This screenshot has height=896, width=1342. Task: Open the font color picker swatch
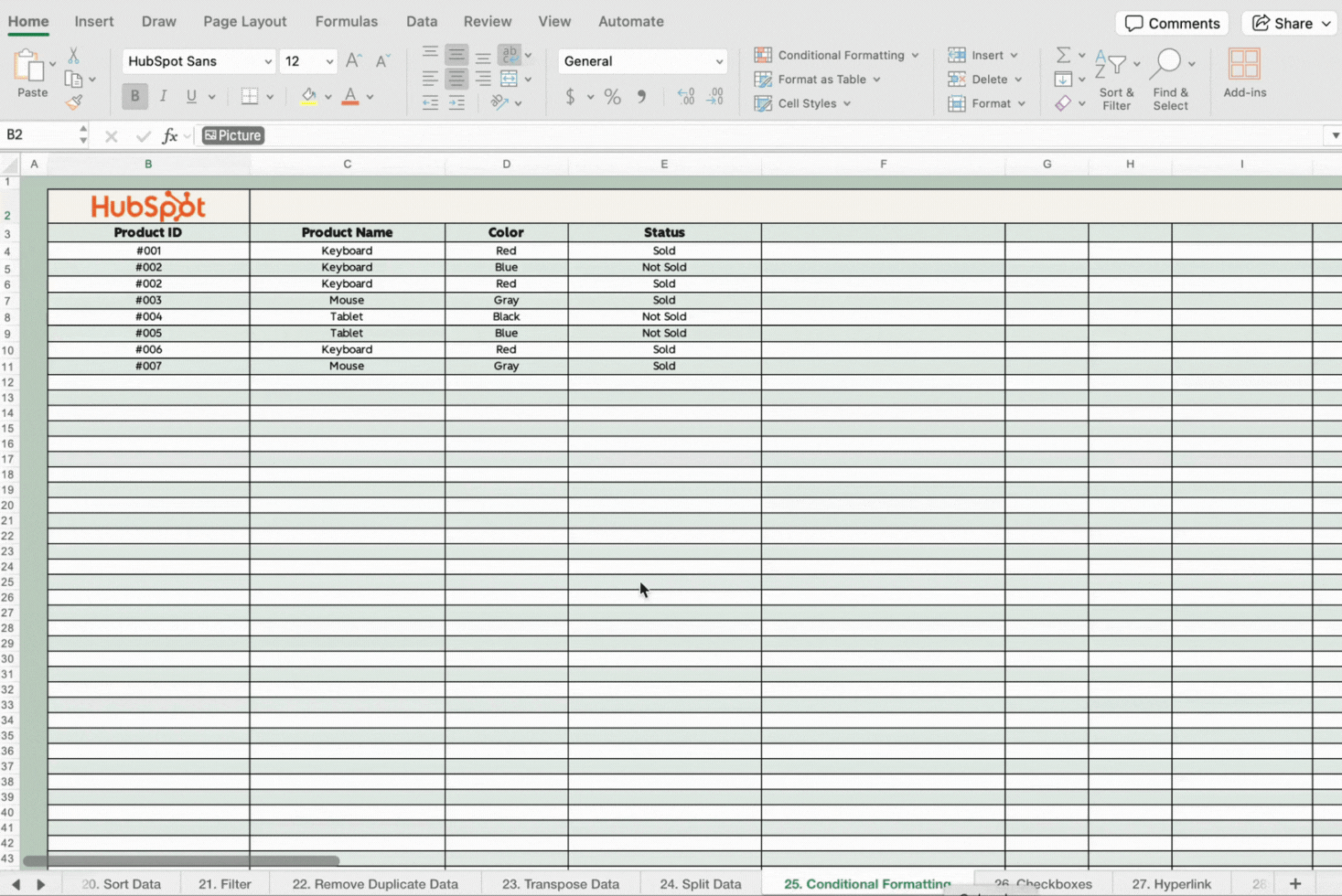pyautogui.click(x=349, y=95)
